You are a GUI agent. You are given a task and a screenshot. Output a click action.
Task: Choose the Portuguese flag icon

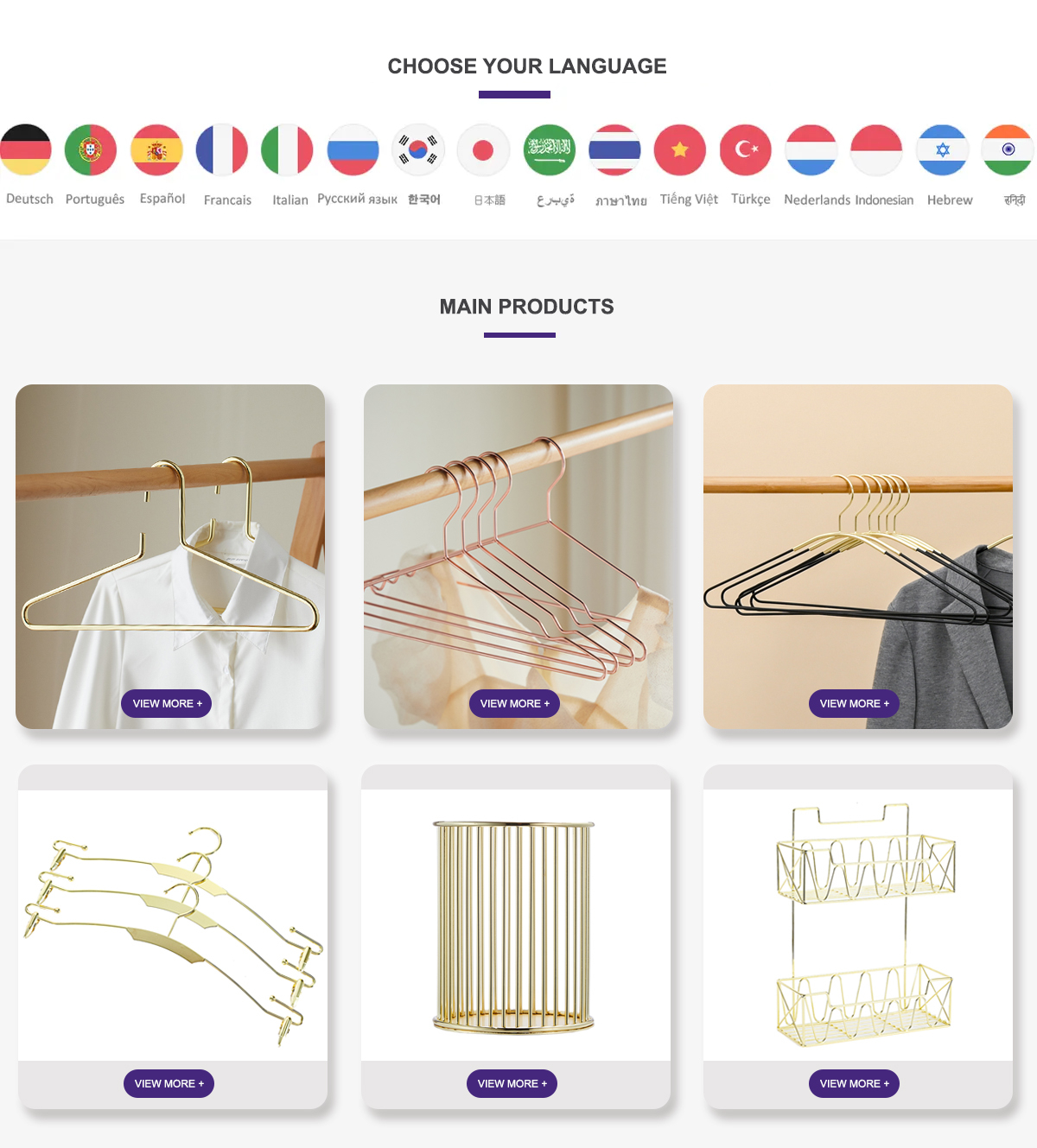point(91,149)
